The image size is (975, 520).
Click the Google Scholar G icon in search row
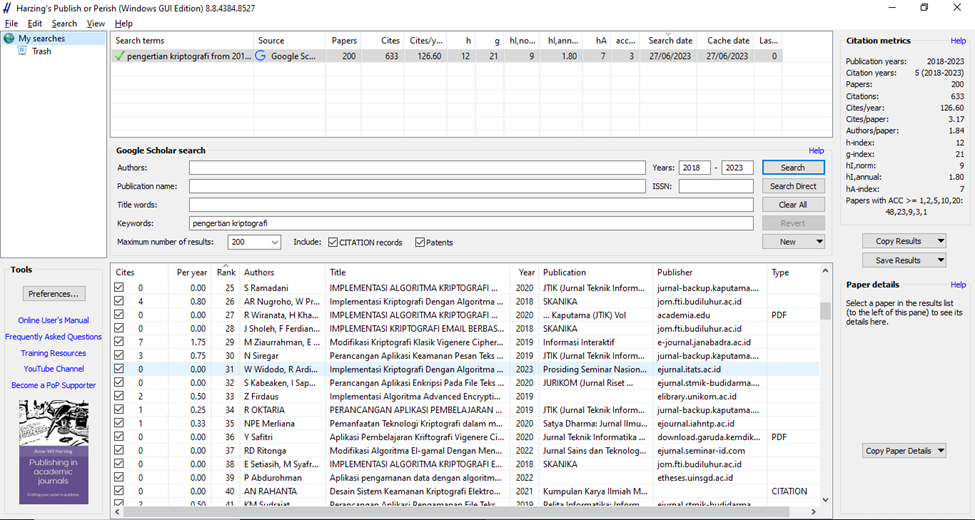click(261, 56)
